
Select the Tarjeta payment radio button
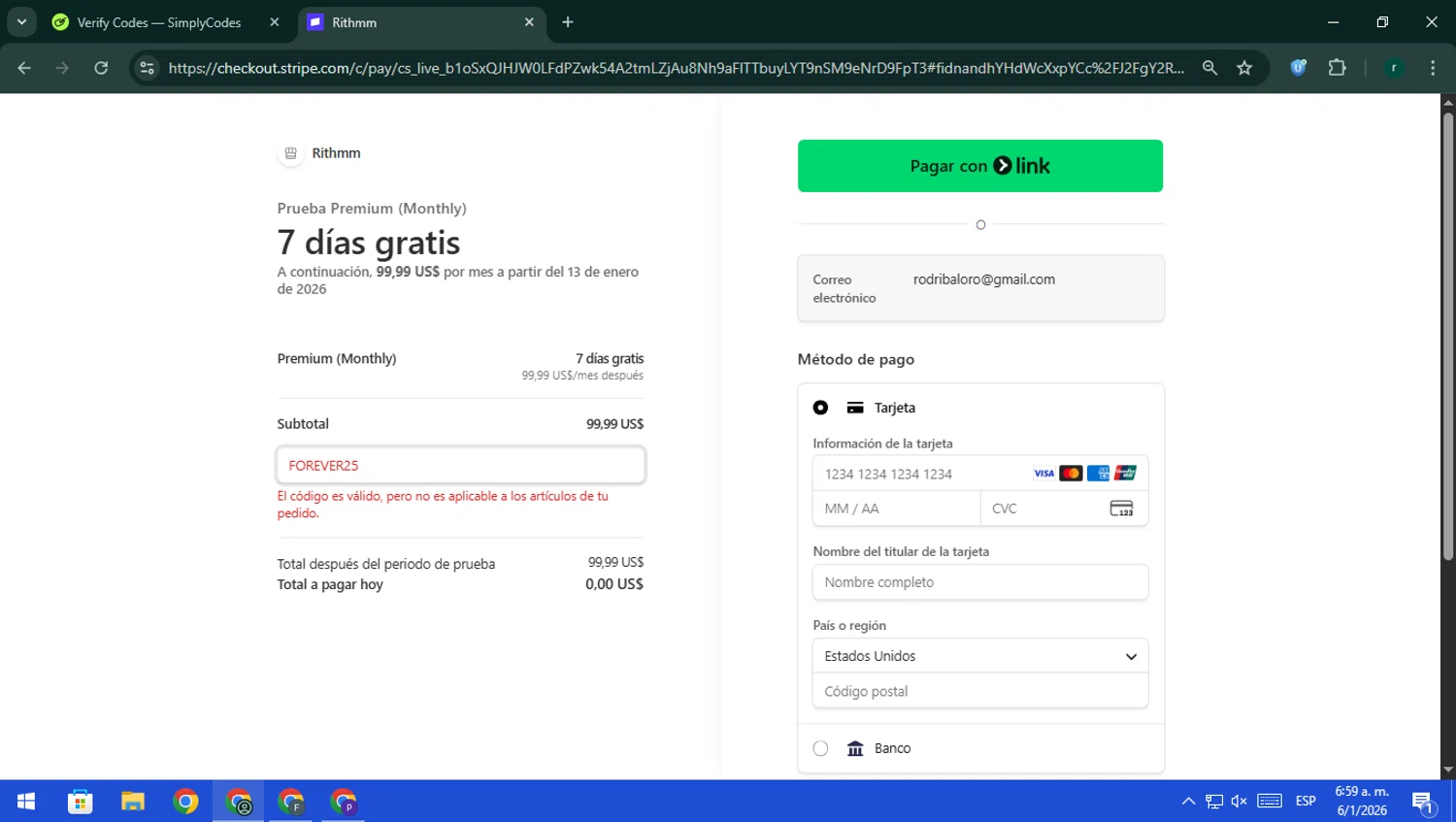coord(820,408)
